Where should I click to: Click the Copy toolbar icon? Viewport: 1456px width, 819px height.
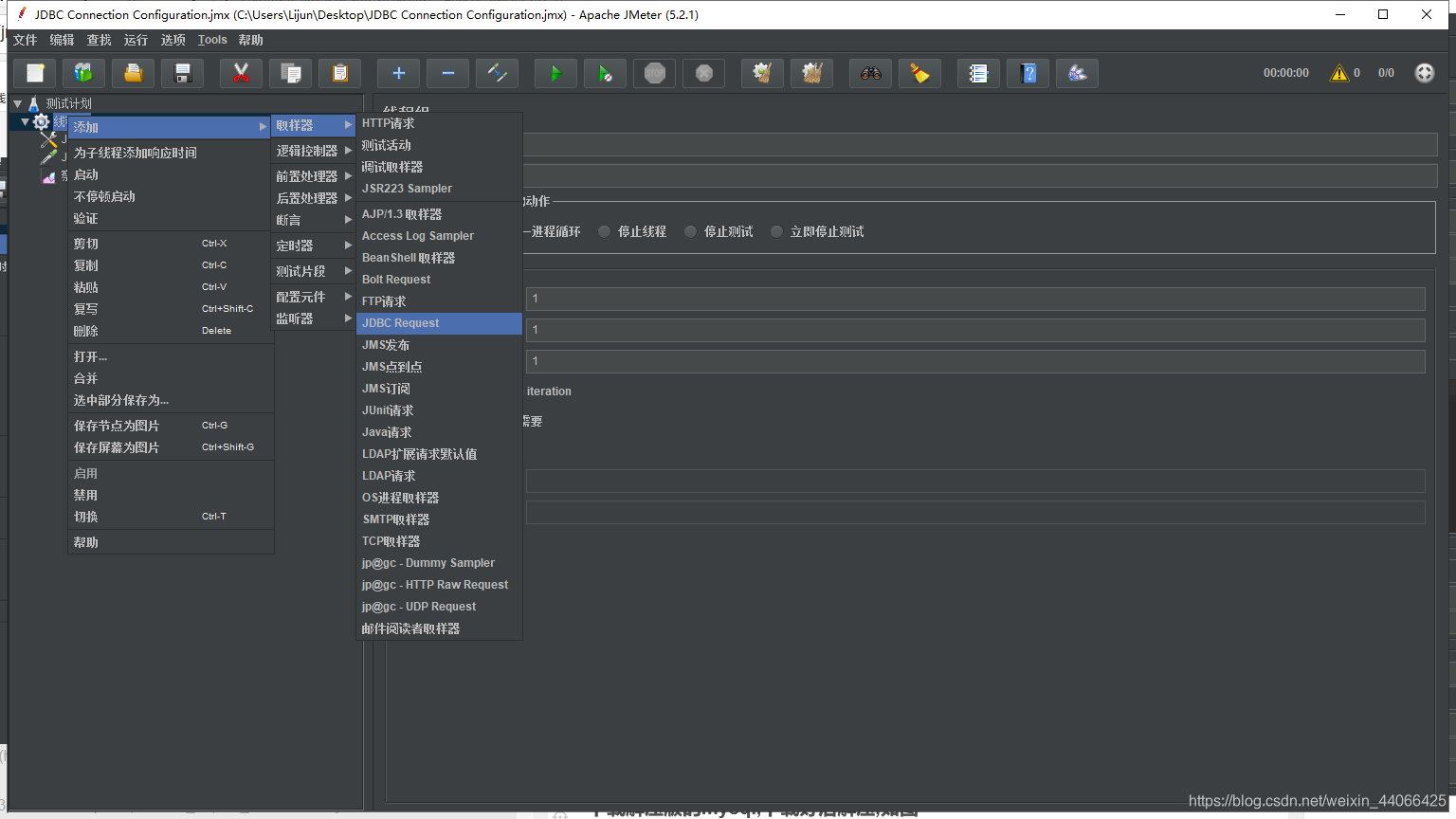(291, 73)
